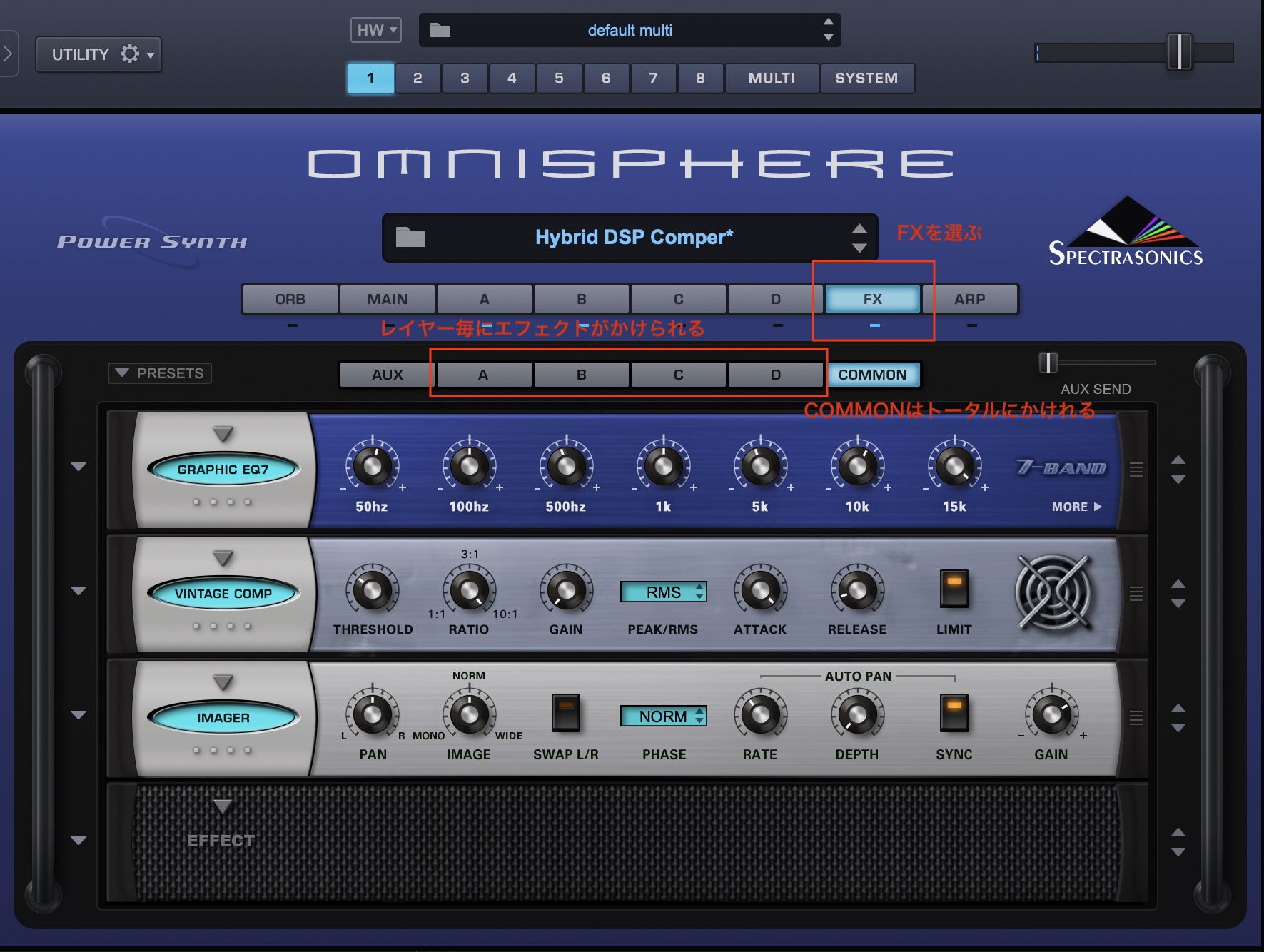Image resolution: width=1264 pixels, height=952 pixels.
Task: Open the multi browser folder icon
Action: (440, 30)
